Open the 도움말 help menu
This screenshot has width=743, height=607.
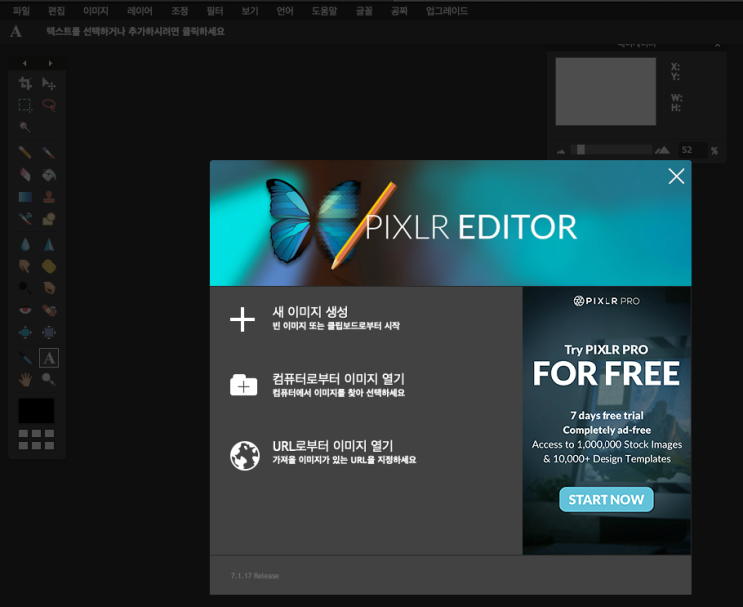click(x=324, y=11)
